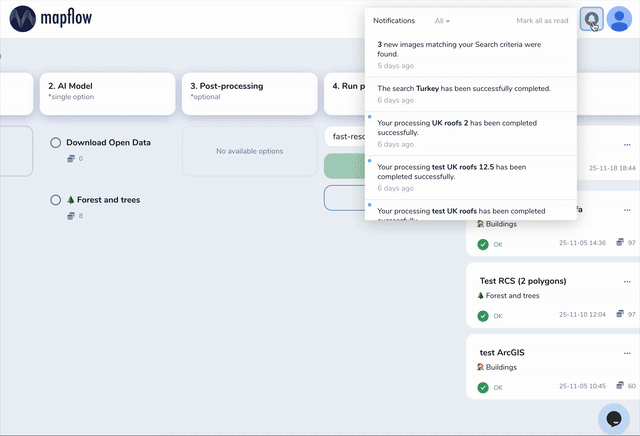Open options menu for Test RCS project
This screenshot has height=436, width=640.
coord(628,281)
